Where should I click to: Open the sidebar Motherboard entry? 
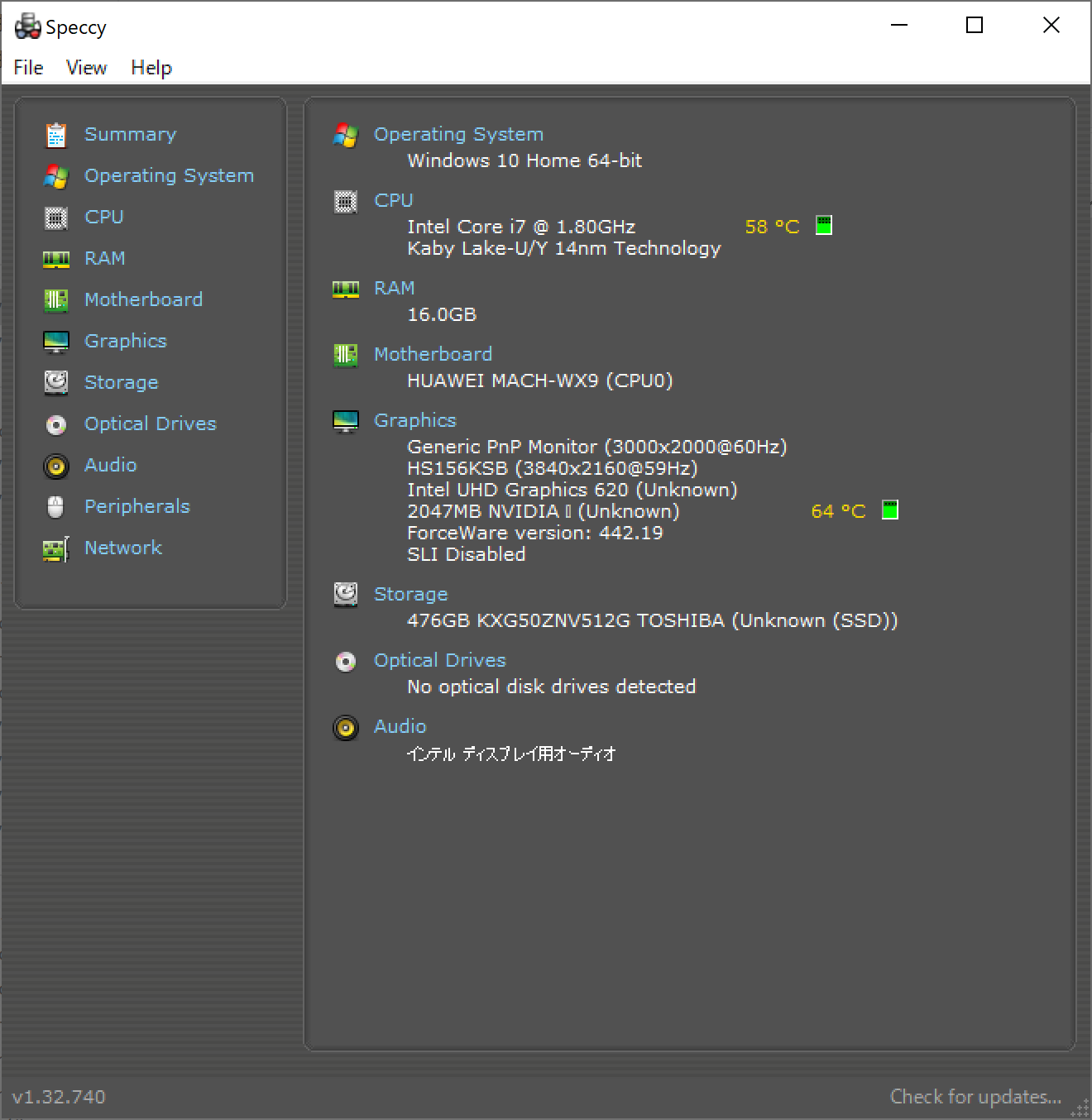(x=143, y=299)
